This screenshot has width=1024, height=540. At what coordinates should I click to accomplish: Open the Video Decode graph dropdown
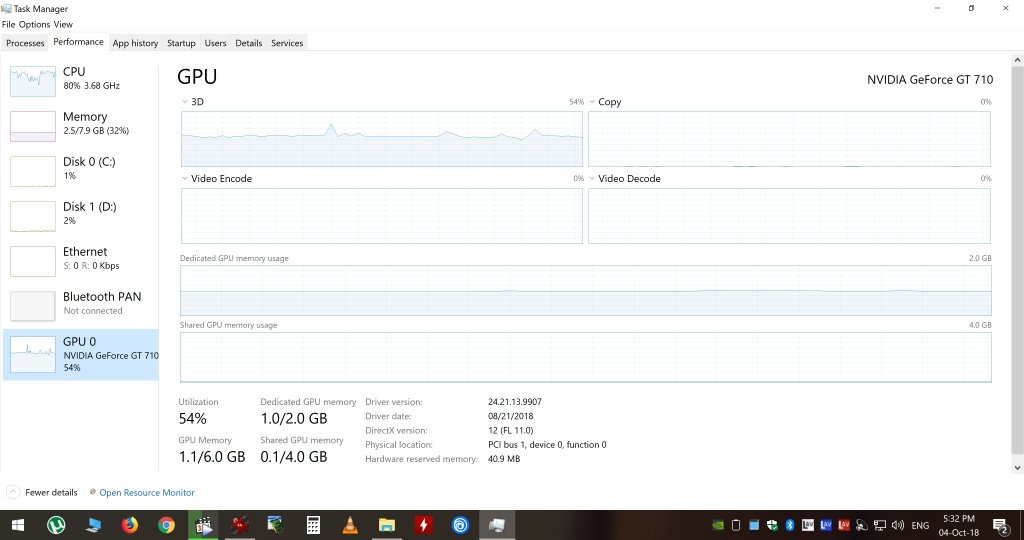[x=592, y=178]
